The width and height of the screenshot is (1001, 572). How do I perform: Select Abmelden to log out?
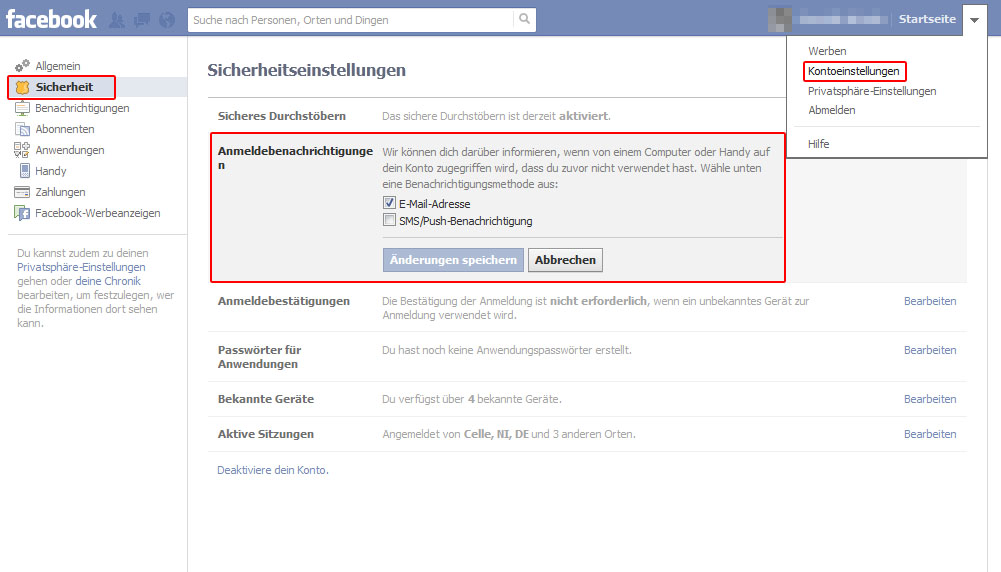tap(831, 110)
